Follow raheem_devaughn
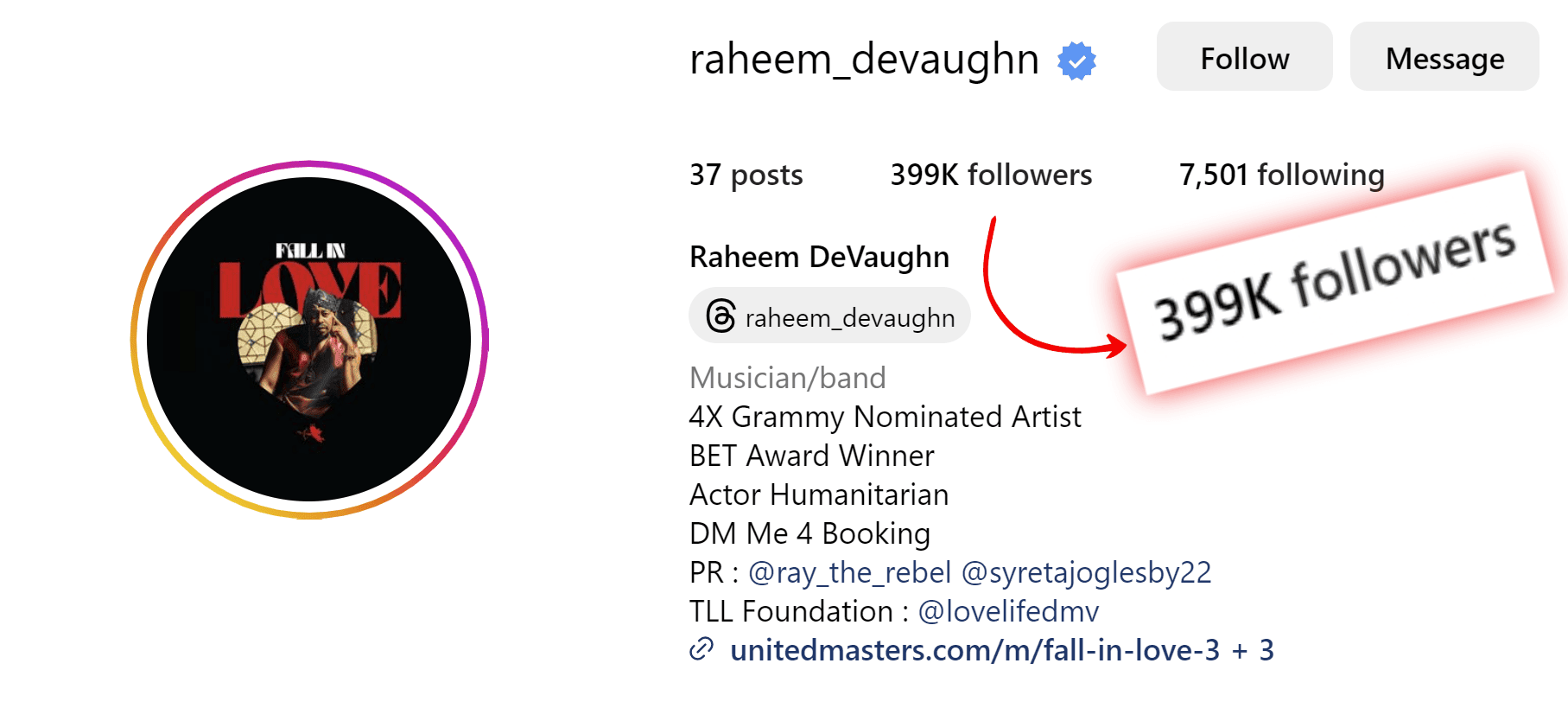Screen dimensions: 1568x708 coord(1244,57)
